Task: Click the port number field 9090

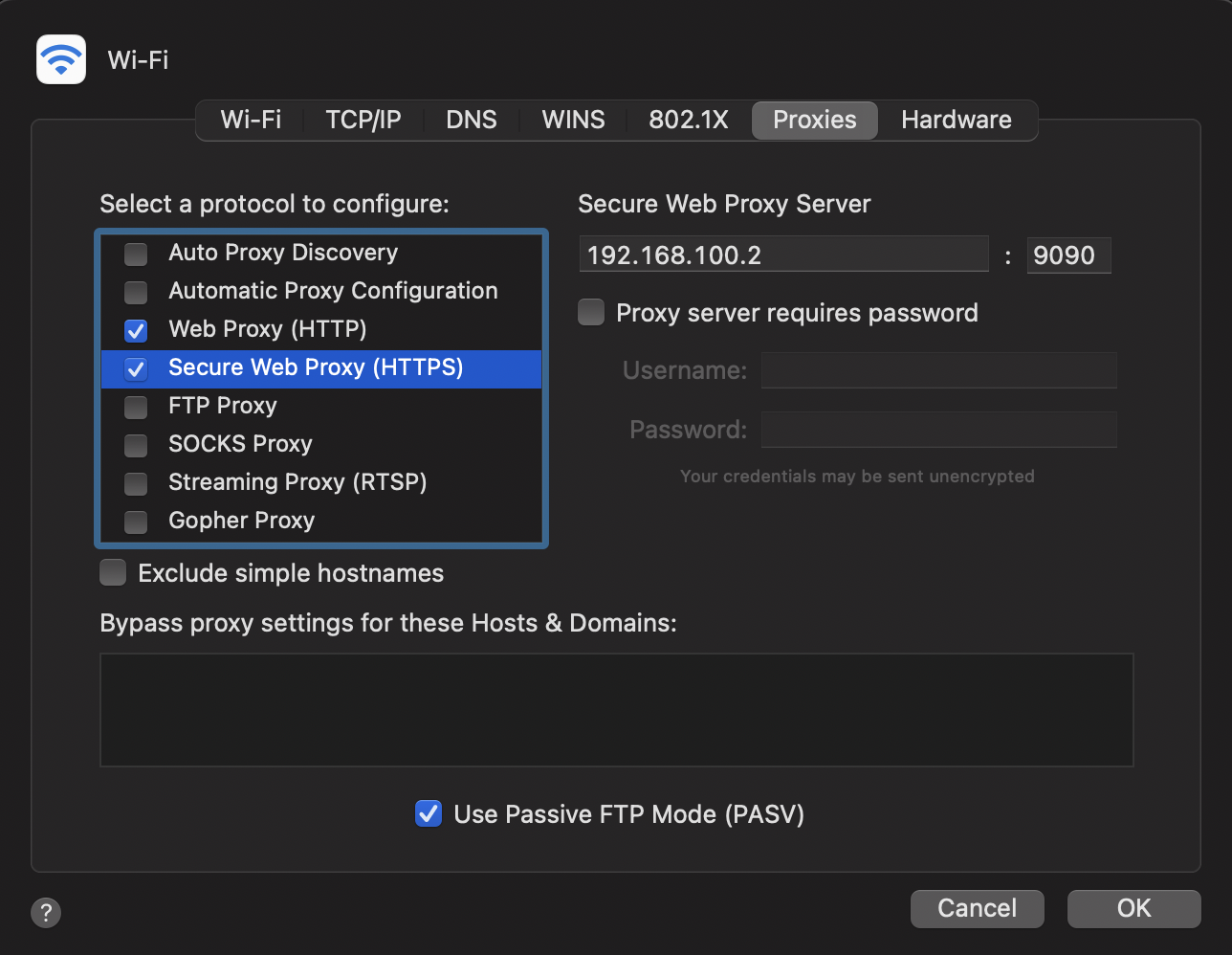Action: coord(1068,255)
